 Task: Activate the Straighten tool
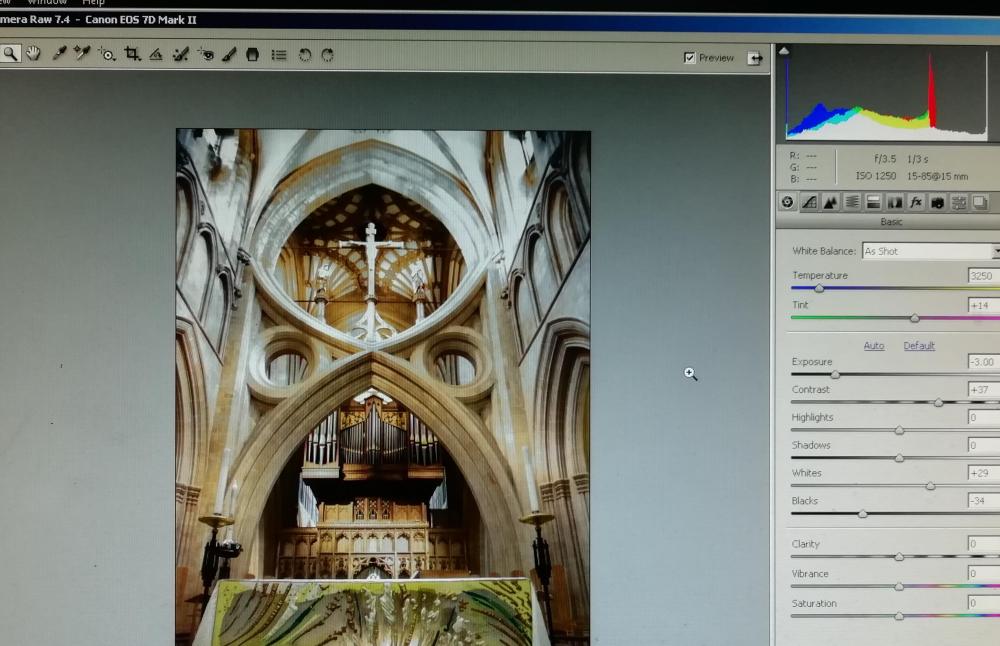156,55
